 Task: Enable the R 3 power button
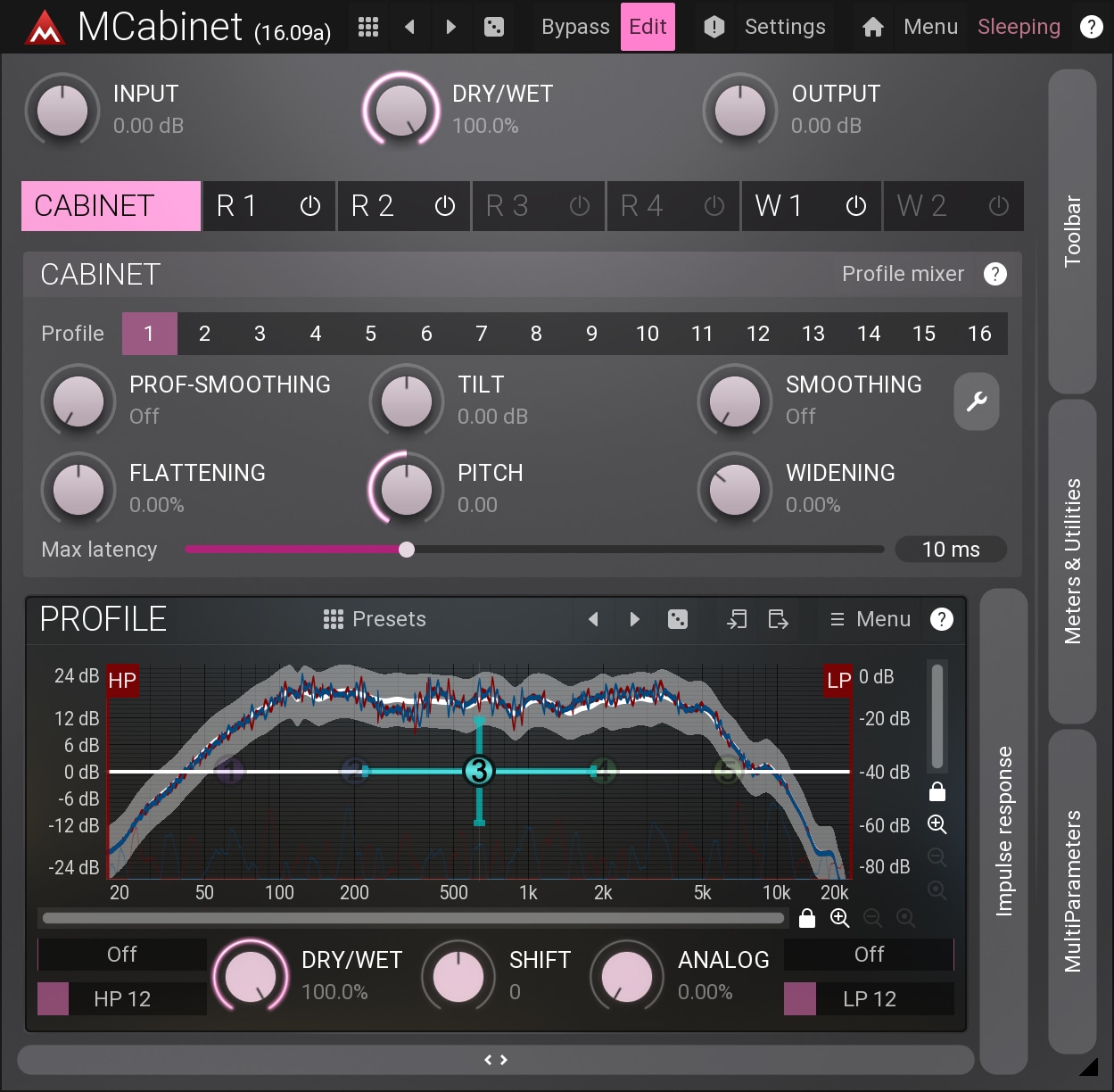point(580,206)
